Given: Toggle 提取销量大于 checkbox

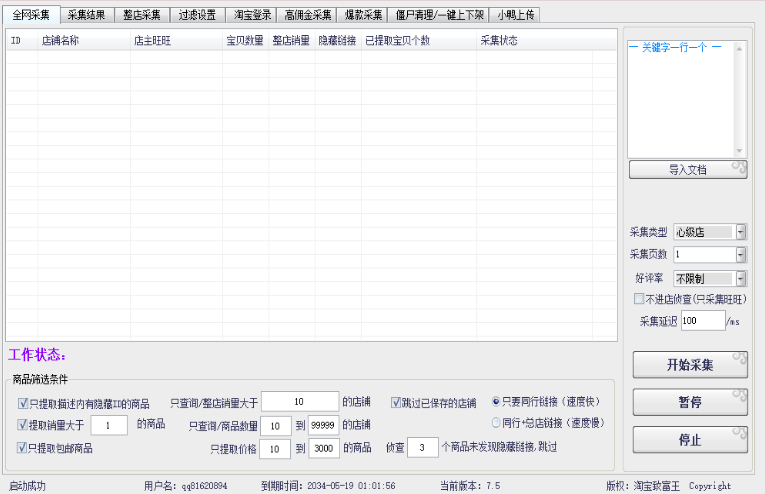Looking at the screenshot, I should 23,425.
